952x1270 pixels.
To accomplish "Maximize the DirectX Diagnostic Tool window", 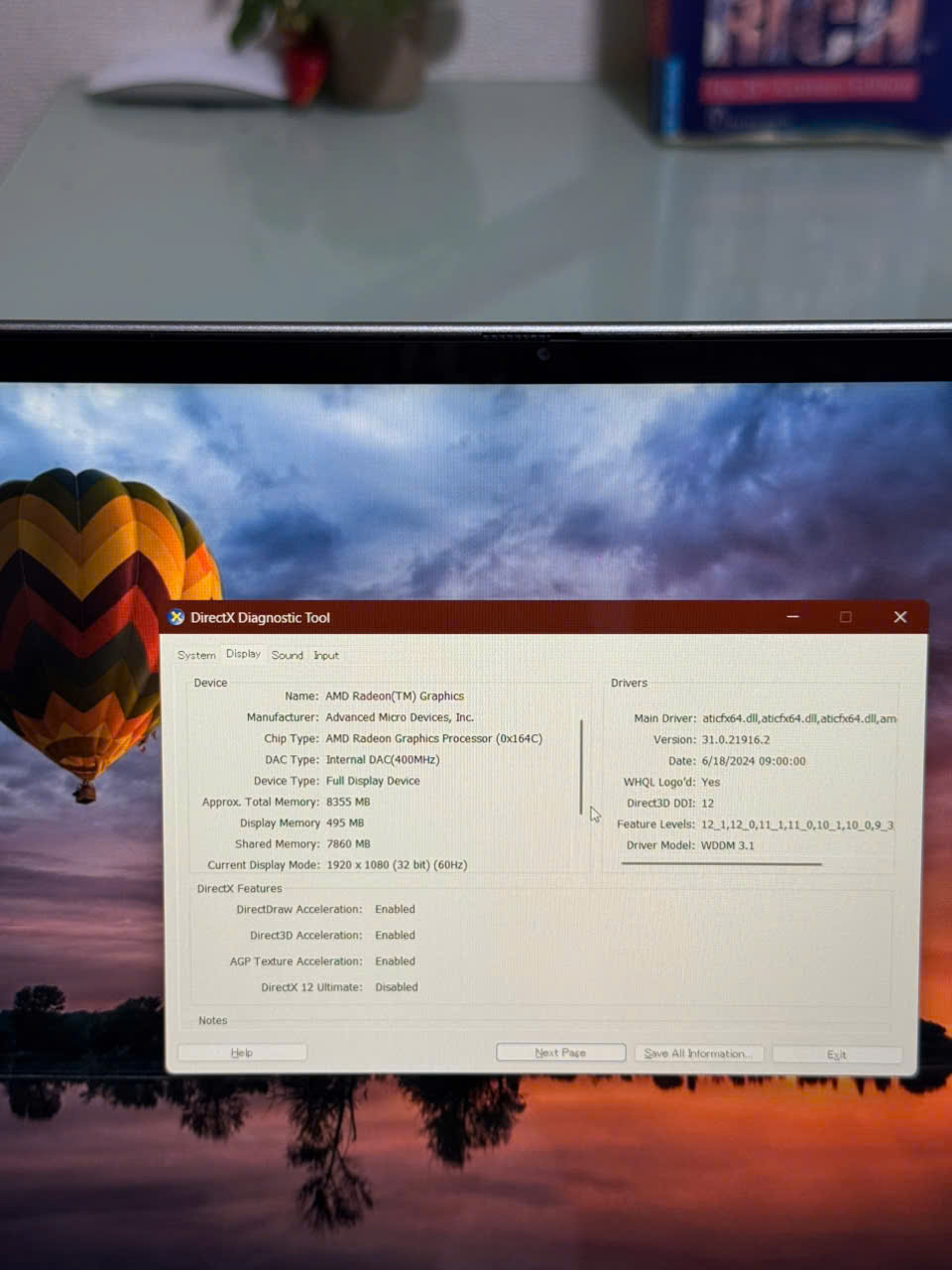I will [846, 617].
